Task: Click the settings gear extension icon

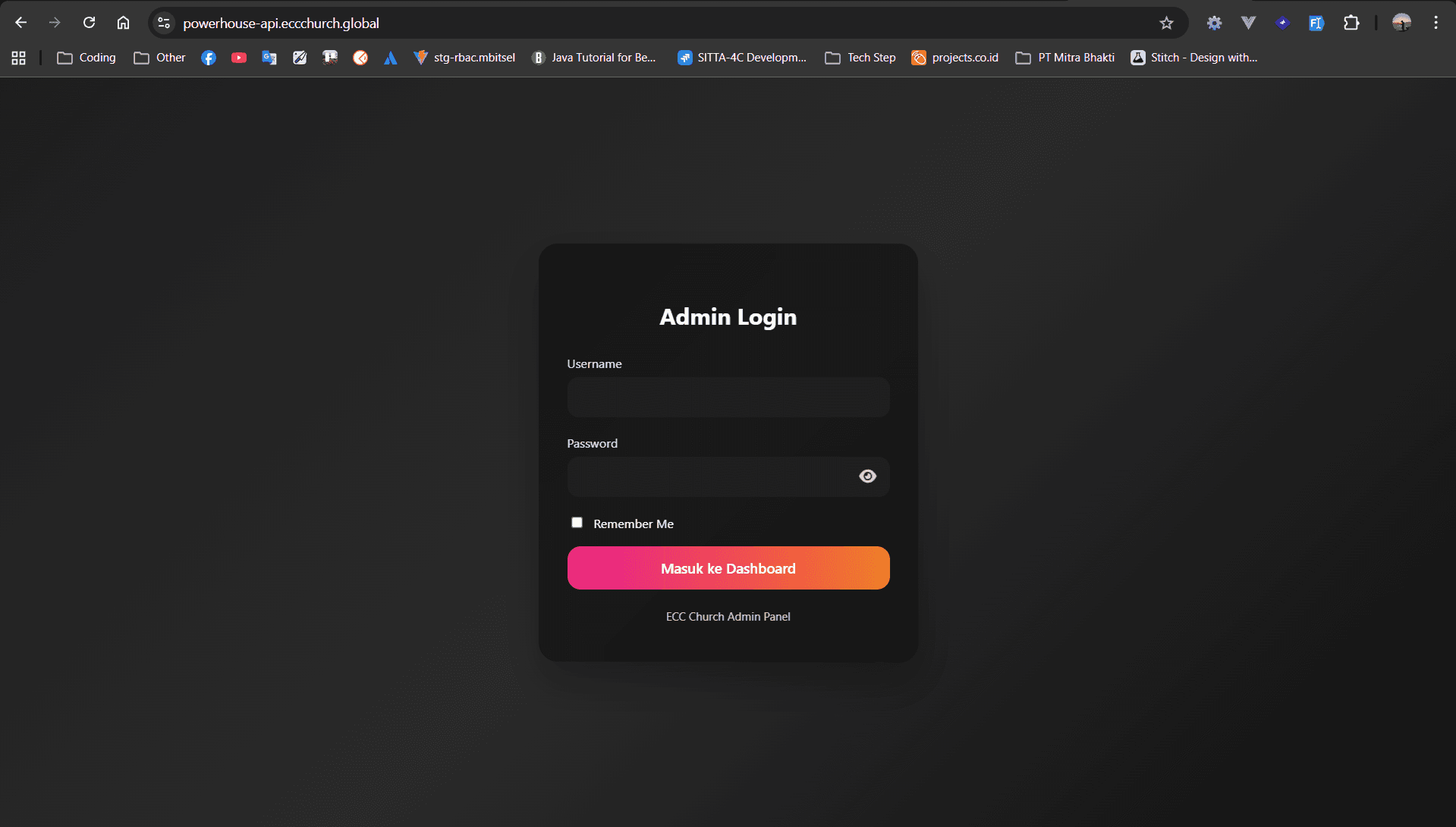Action: (1213, 23)
